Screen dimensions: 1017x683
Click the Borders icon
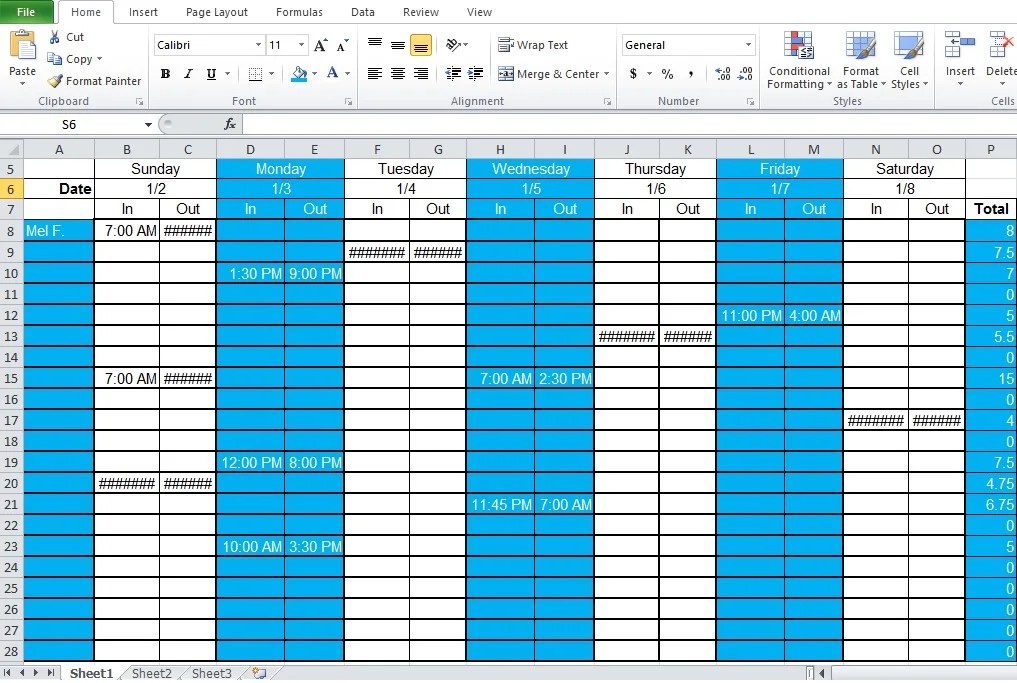tap(256, 74)
